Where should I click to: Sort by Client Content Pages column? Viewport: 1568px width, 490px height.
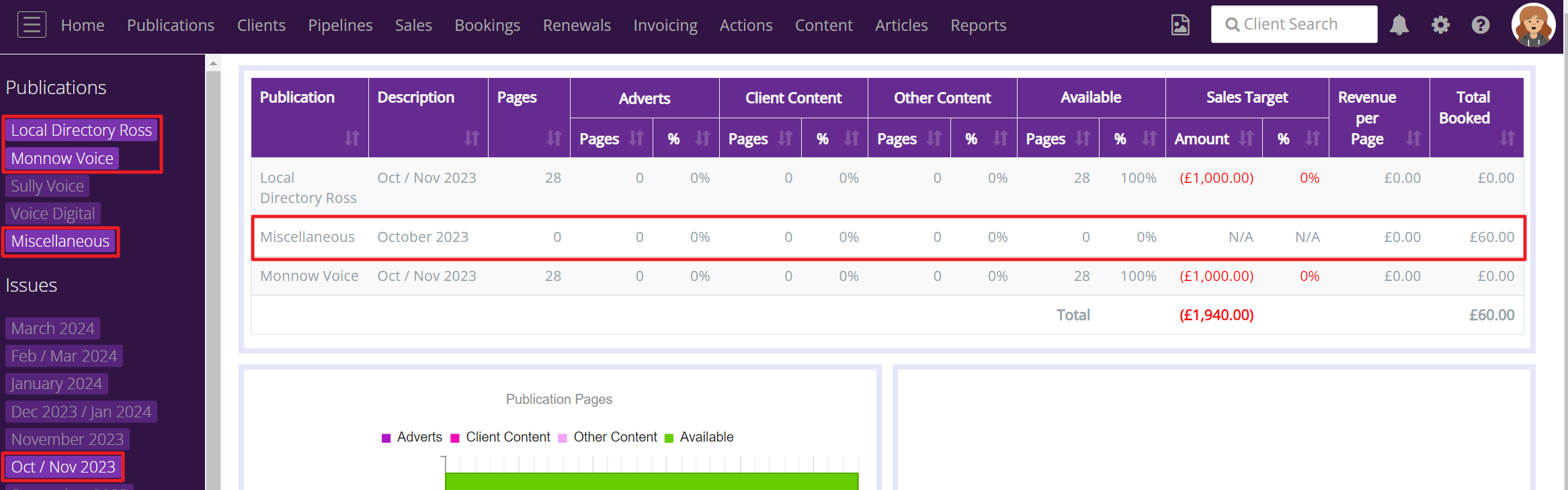785,138
